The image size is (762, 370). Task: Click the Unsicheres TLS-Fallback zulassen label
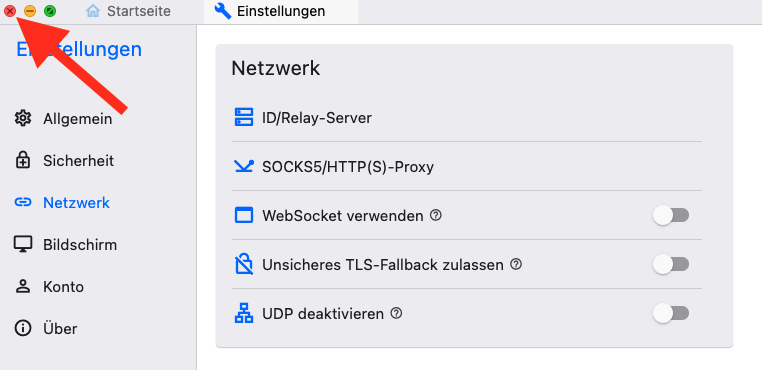click(383, 264)
